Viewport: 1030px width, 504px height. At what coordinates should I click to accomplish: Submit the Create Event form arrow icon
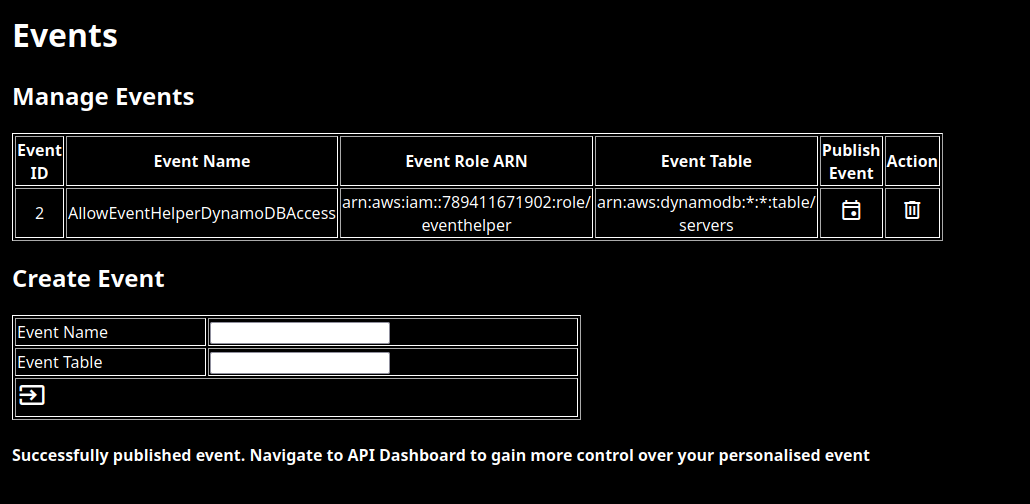32,395
